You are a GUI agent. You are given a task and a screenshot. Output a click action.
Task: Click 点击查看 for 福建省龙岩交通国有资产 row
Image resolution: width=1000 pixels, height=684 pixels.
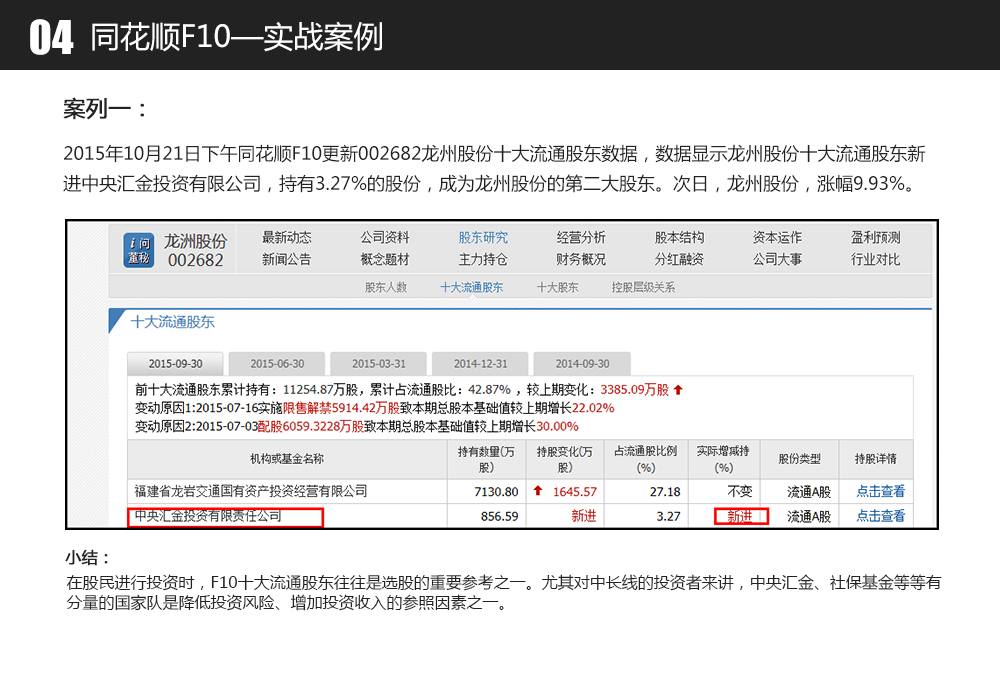coord(880,491)
